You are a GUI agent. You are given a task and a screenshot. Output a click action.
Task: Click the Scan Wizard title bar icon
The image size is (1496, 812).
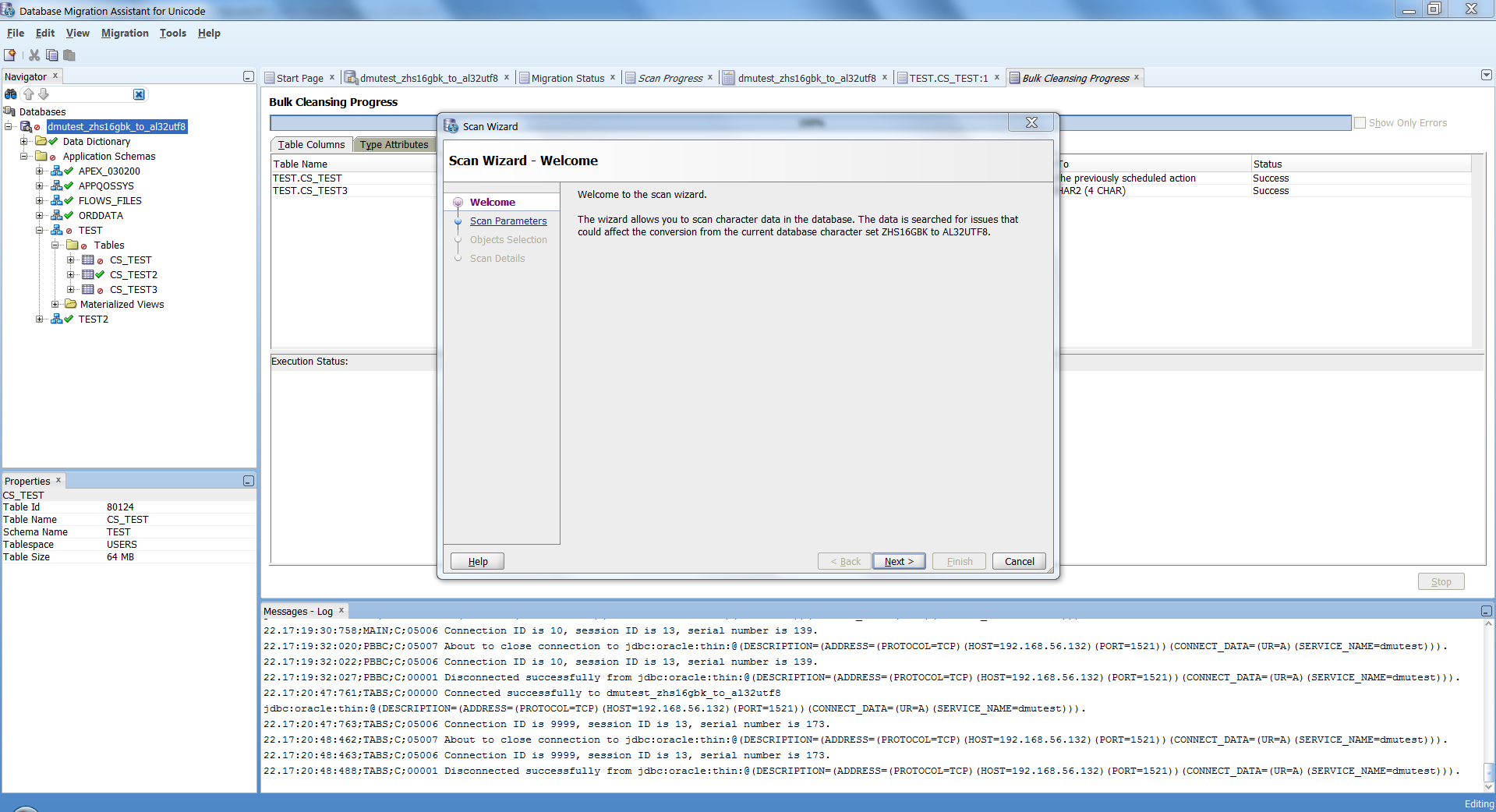[451, 125]
